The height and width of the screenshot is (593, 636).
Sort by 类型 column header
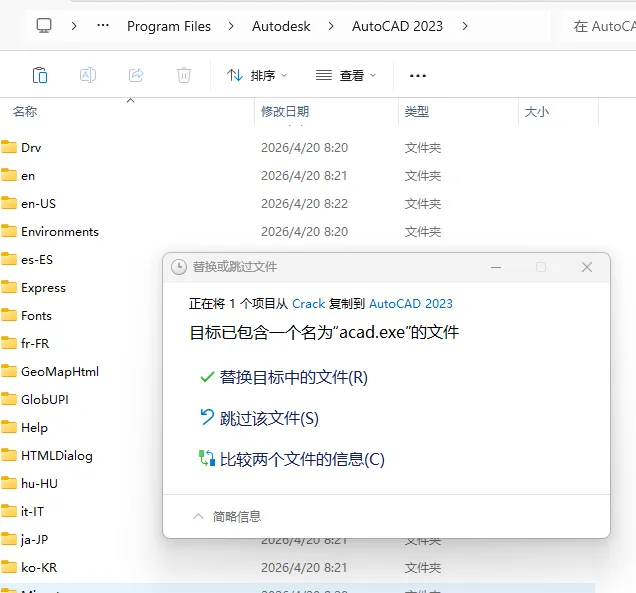click(417, 112)
